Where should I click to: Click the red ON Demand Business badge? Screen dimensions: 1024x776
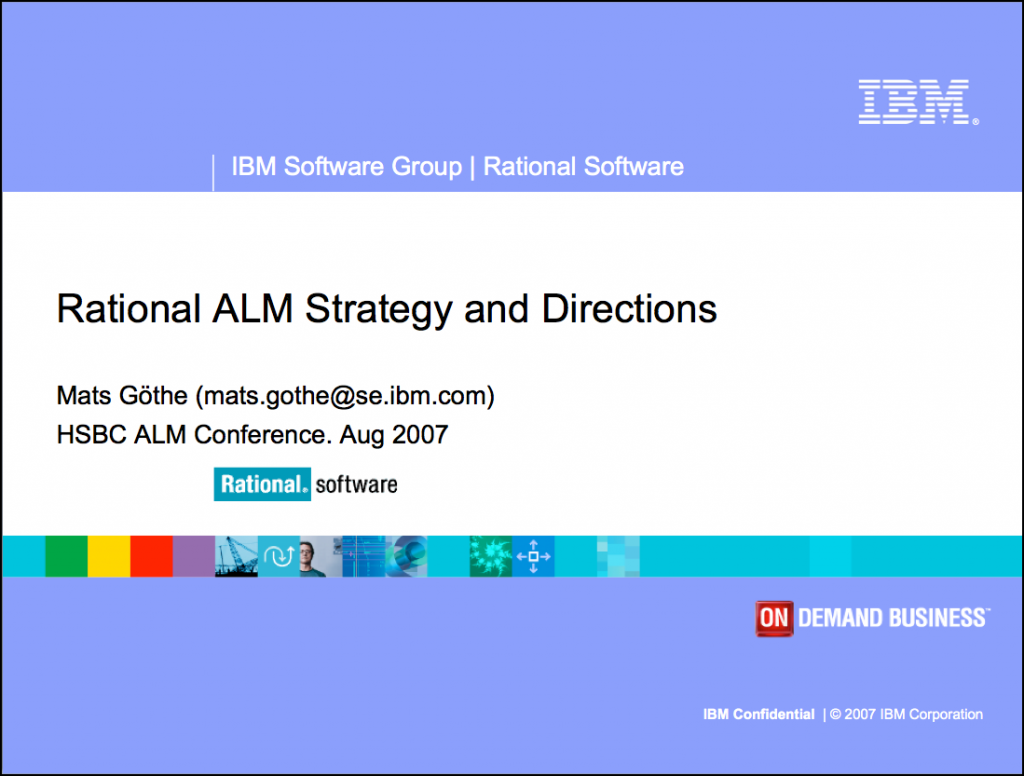point(775,618)
